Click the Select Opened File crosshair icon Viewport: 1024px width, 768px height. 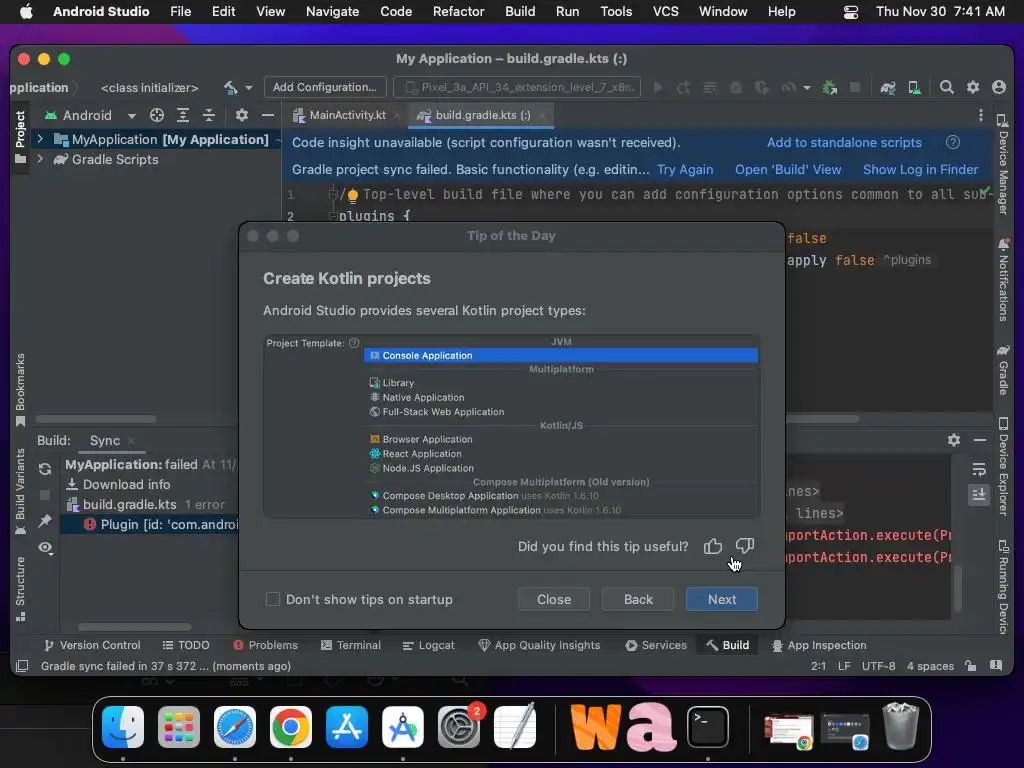point(157,115)
